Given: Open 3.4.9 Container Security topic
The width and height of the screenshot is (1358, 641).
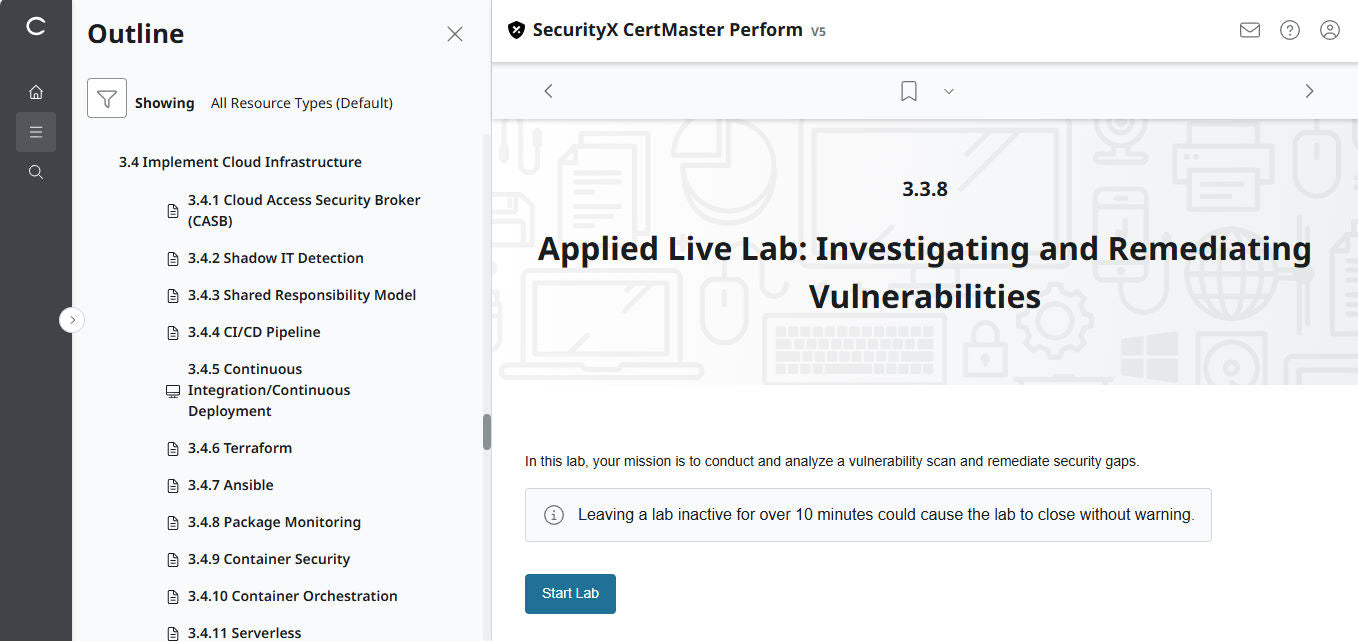Looking at the screenshot, I should point(269,558).
